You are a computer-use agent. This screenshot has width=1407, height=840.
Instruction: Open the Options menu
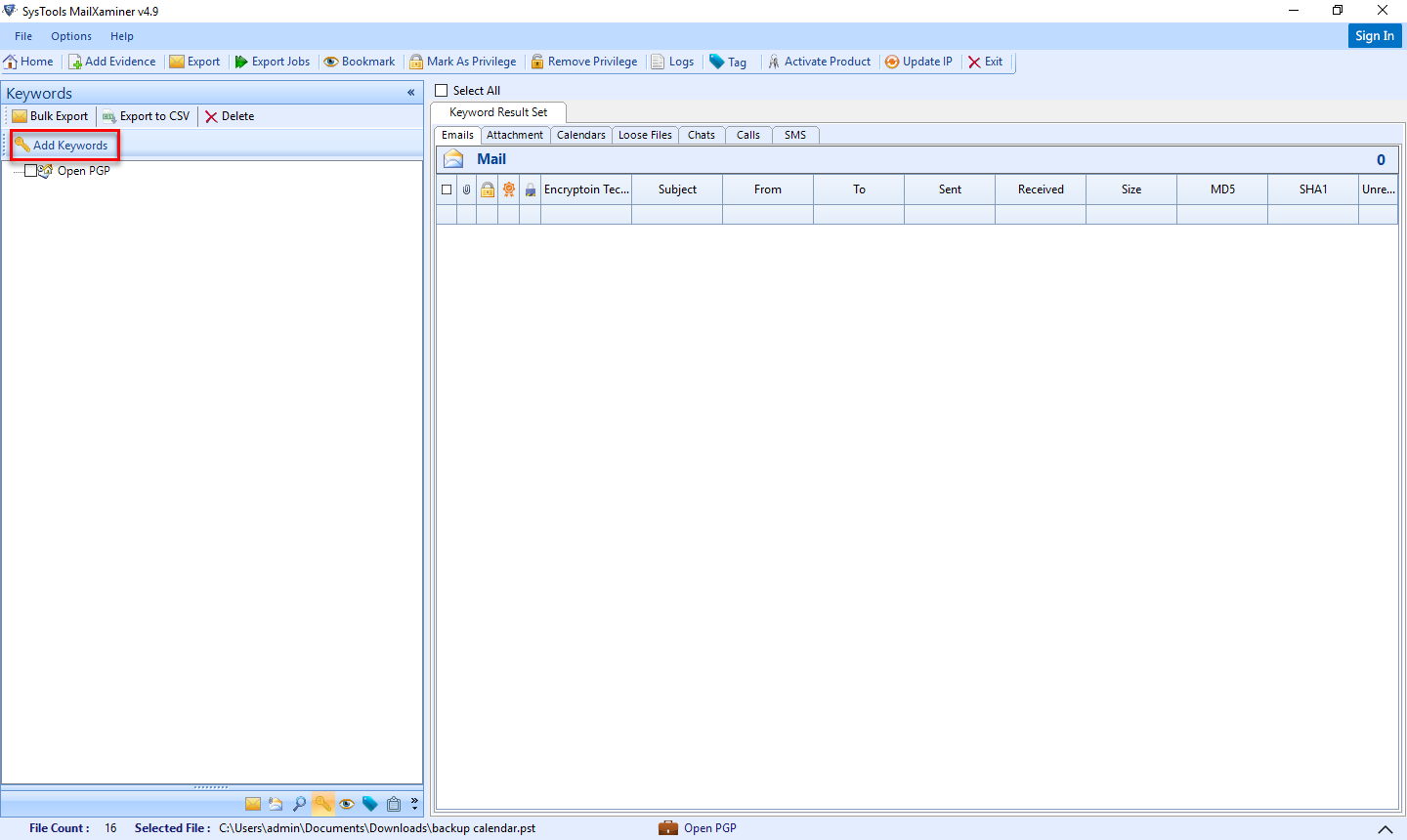tap(71, 36)
